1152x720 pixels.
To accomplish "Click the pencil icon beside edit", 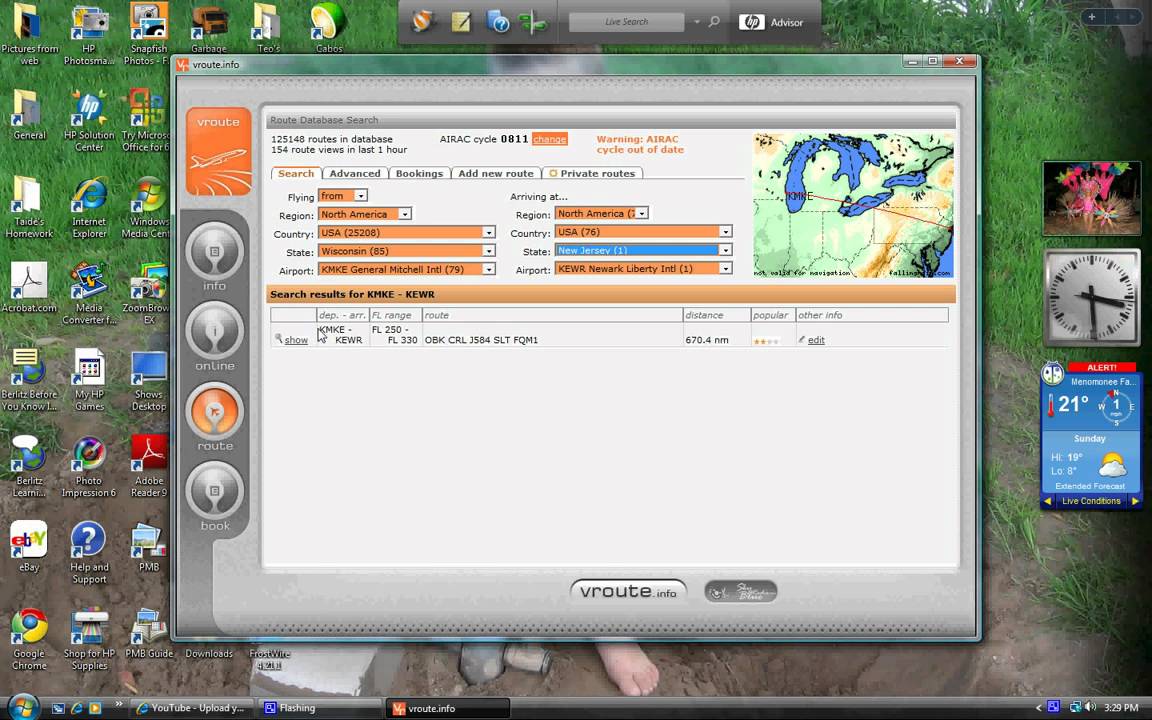I will [802, 339].
